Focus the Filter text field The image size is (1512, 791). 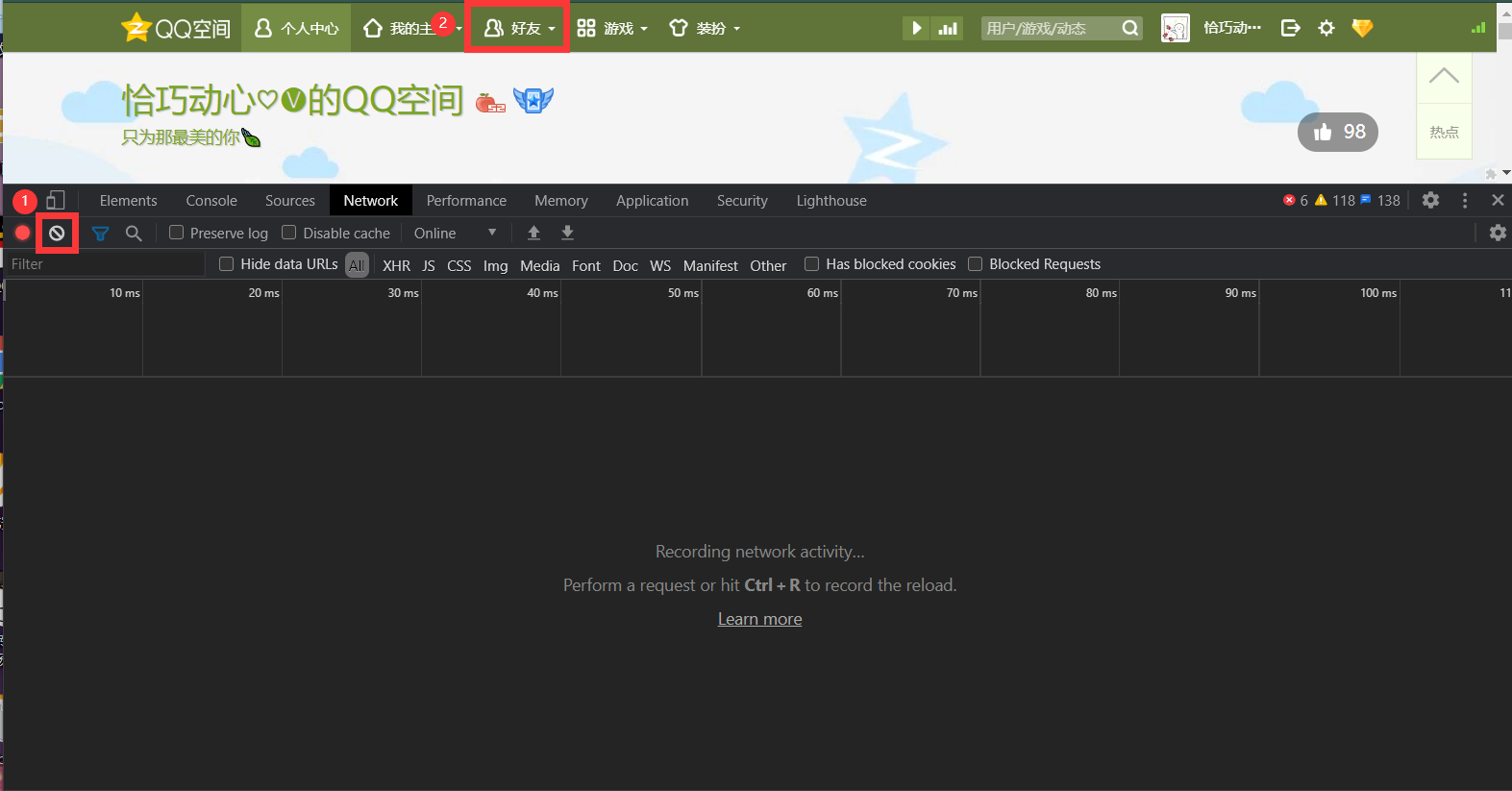104,264
